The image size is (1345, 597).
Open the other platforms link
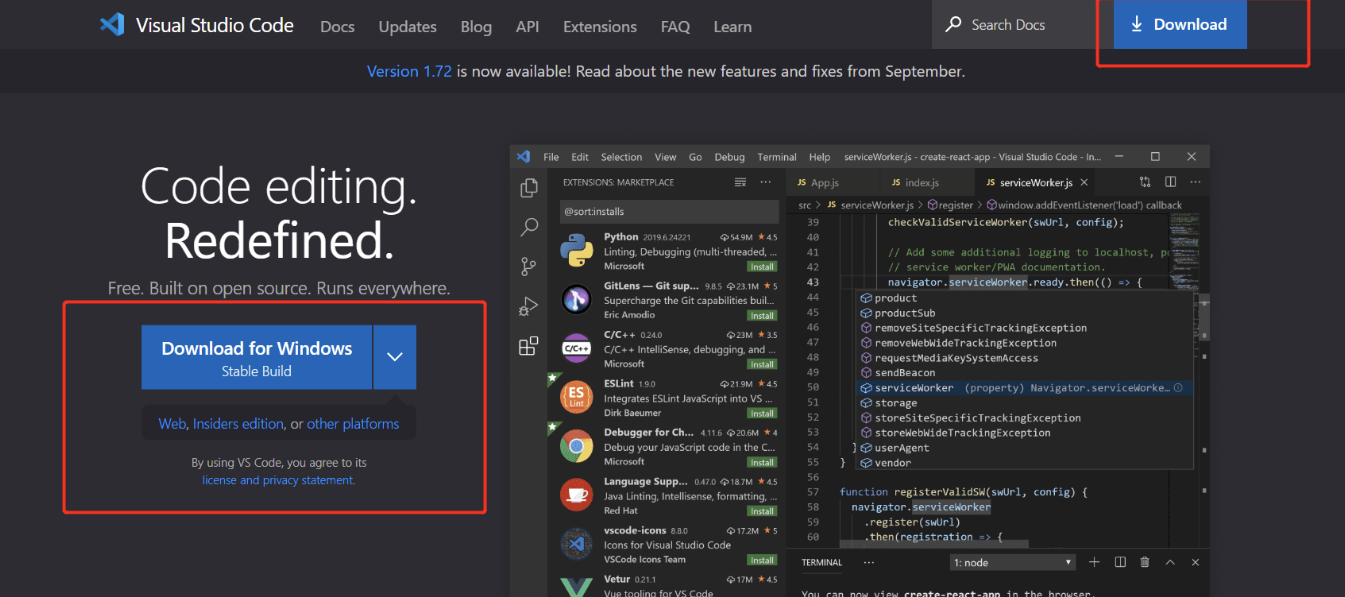click(x=353, y=423)
